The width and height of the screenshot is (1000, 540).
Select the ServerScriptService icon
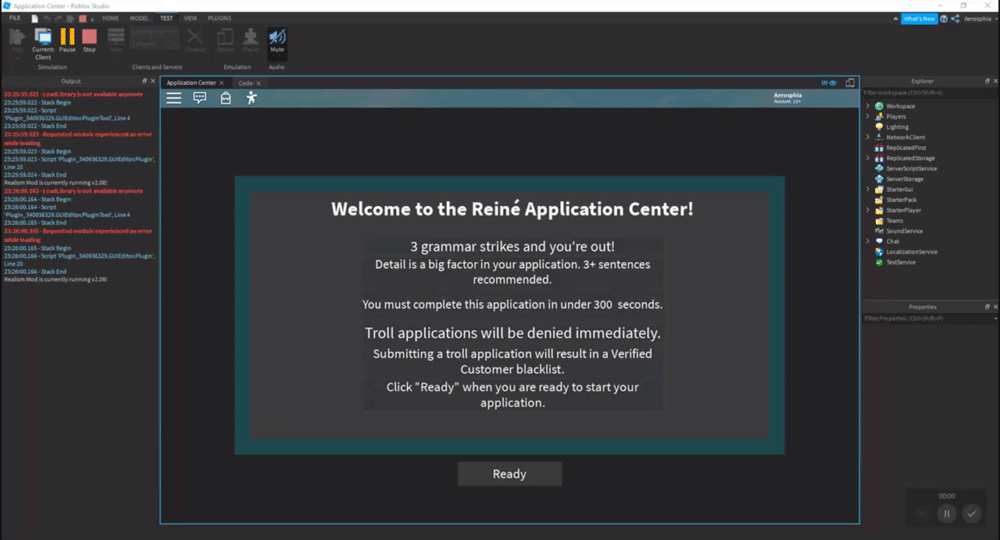pos(879,168)
